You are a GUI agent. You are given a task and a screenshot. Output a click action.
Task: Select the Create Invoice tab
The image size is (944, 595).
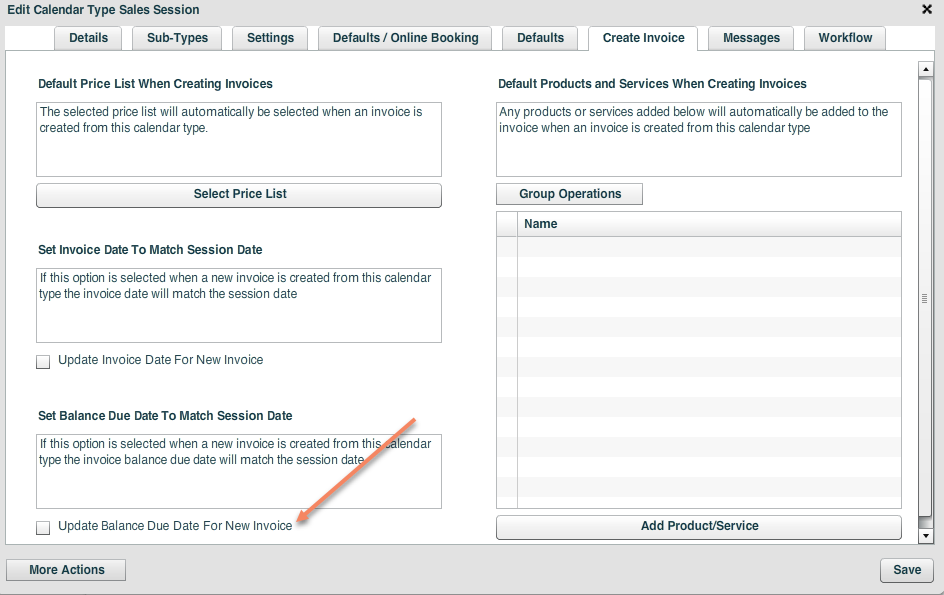643,38
